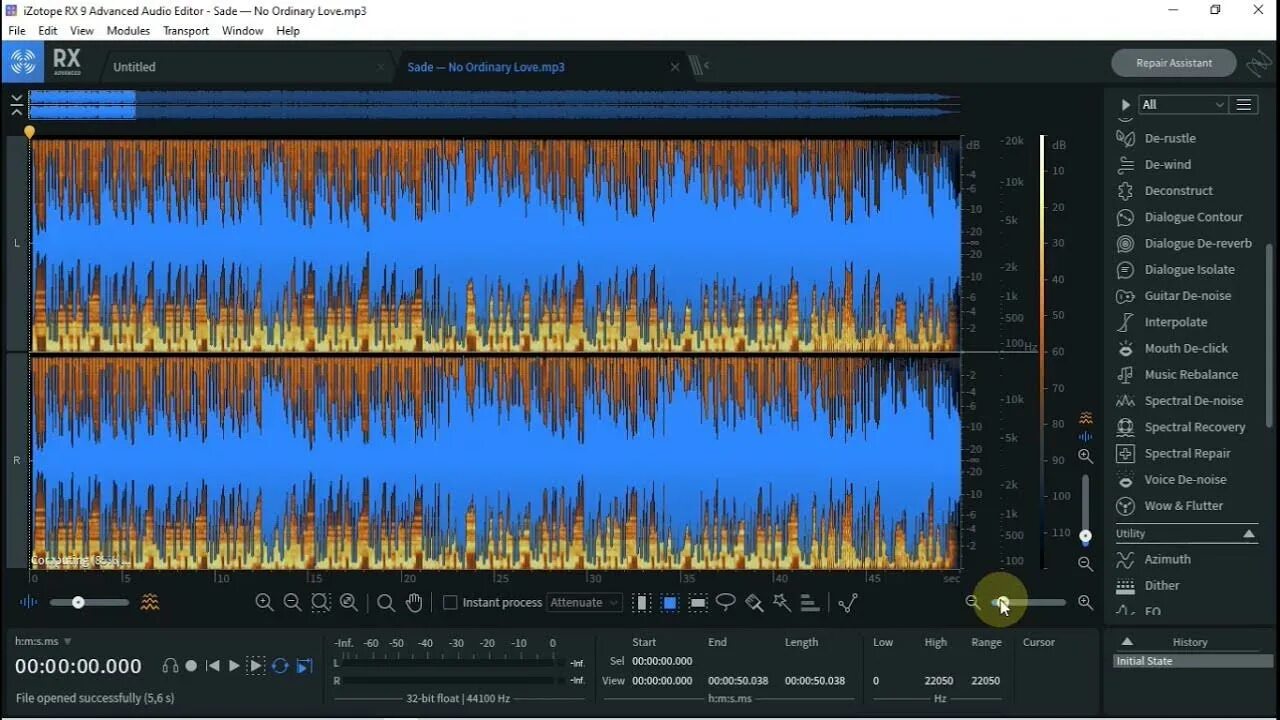The width and height of the screenshot is (1280, 720).
Task: Start playback with the Play button
Action: (234, 666)
